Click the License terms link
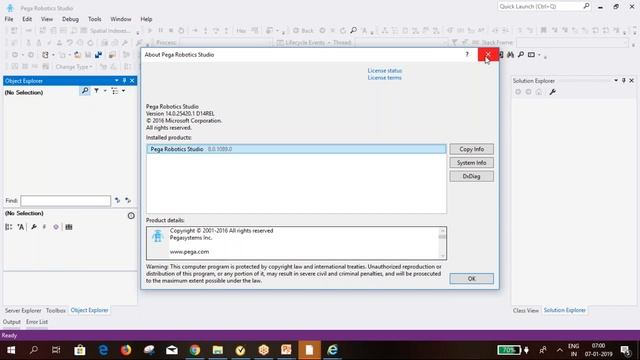The height and width of the screenshot is (360, 640). (x=384, y=78)
